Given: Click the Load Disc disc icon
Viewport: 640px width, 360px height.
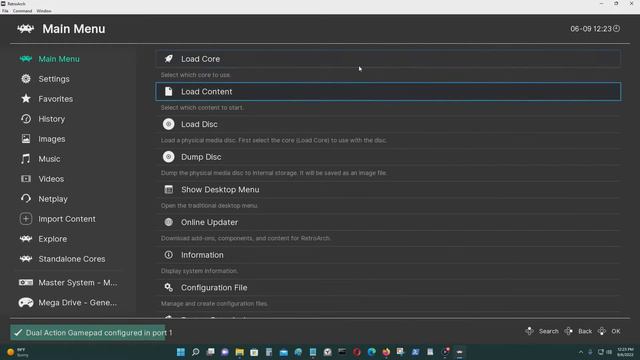Looking at the screenshot, I should click(x=169, y=124).
